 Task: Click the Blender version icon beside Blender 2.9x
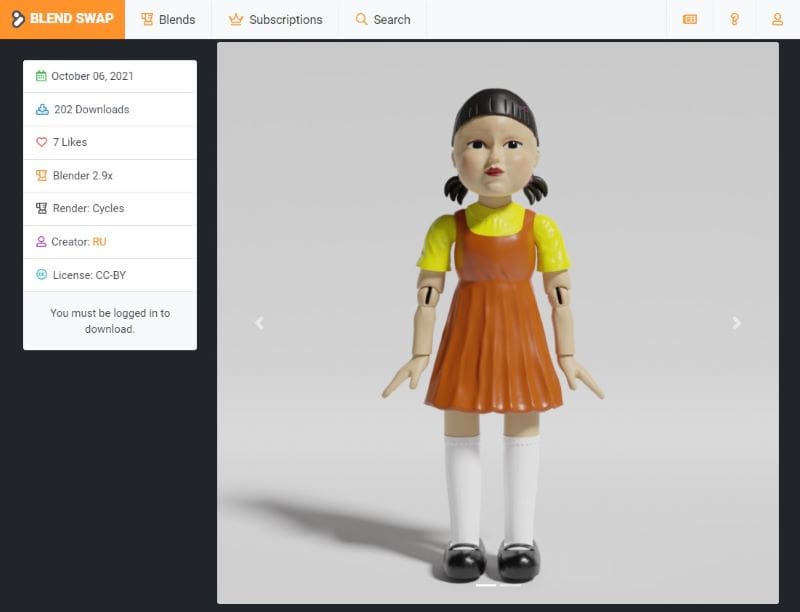[x=41, y=175]
